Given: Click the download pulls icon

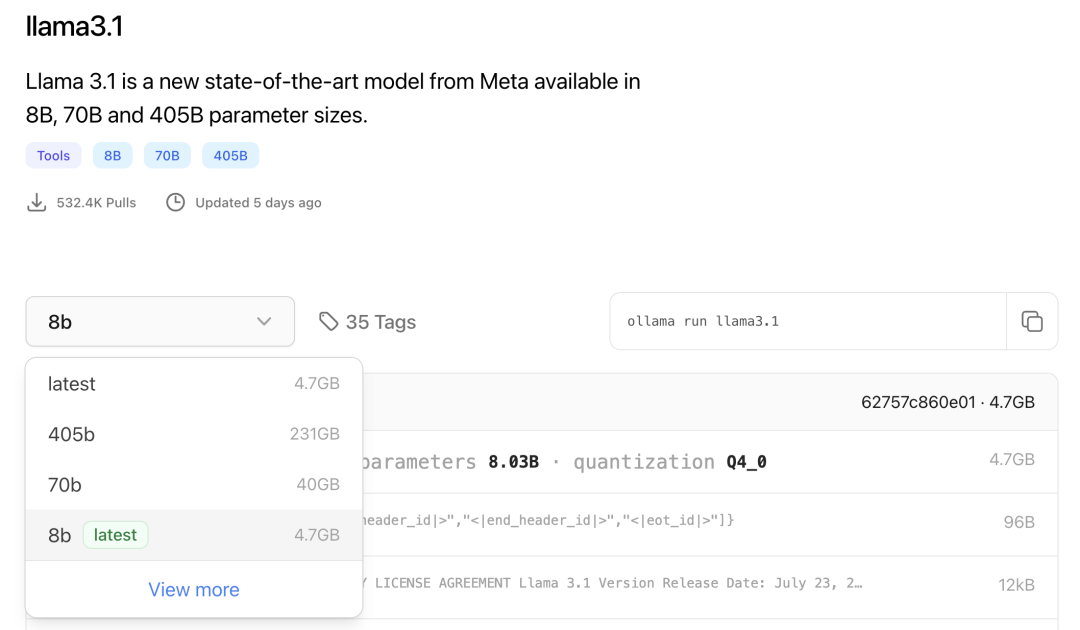Looking at the screenshot, I should point(37,203).
